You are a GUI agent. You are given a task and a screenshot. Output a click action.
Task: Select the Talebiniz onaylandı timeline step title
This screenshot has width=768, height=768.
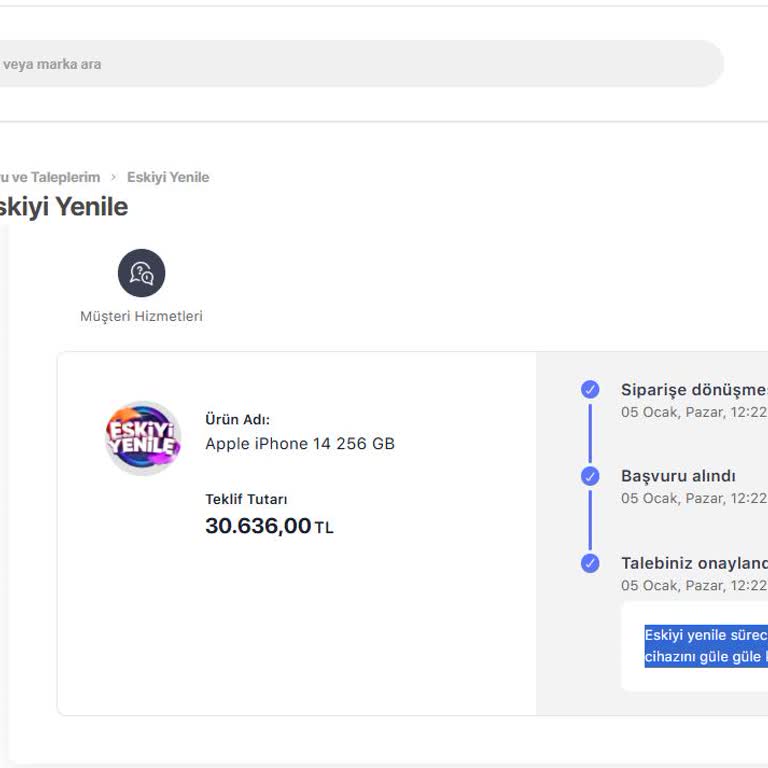pyautogui.click(x=693, y=563)
